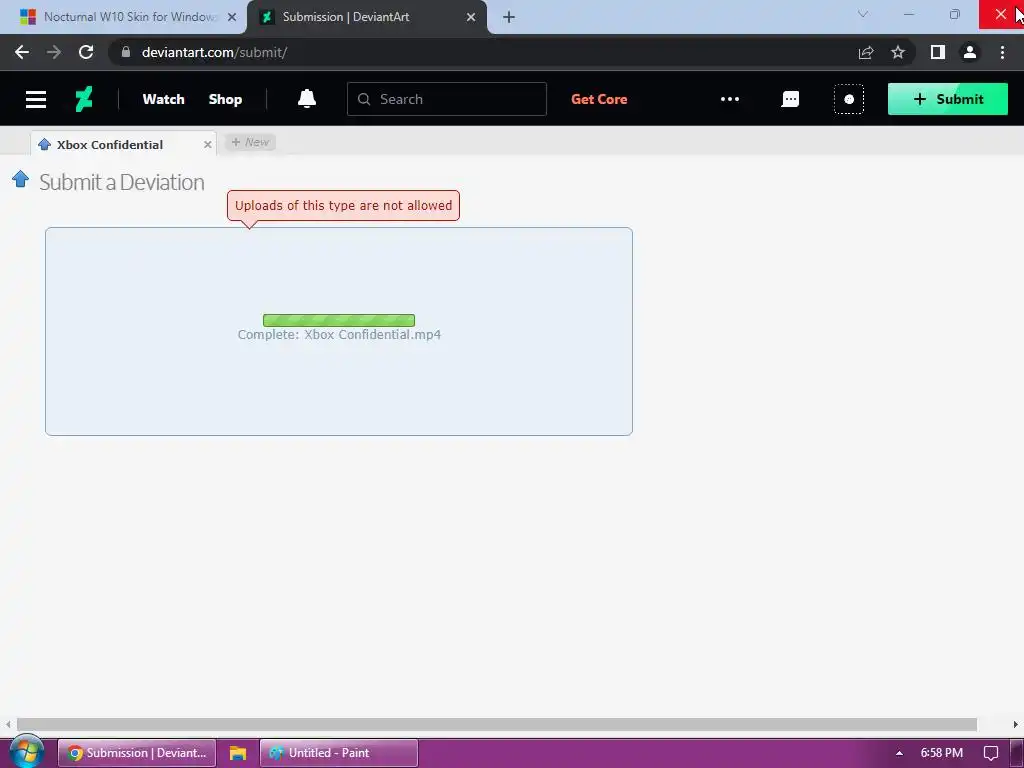Screen dimensions: 1024x768
Task: Open the three-dot more menu in DeviantArt header
Action: [729, 99]
